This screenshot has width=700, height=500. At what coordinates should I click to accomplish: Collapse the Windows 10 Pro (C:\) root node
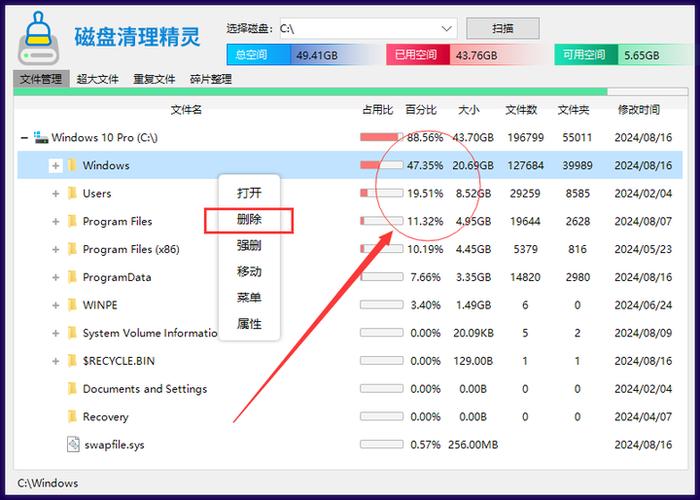click(24, 138)
